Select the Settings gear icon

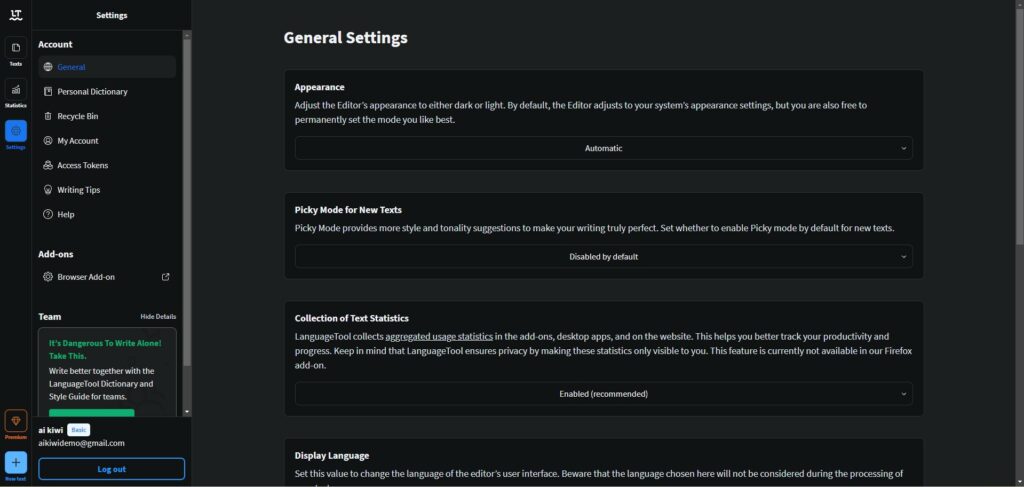(x=16, y=131)
